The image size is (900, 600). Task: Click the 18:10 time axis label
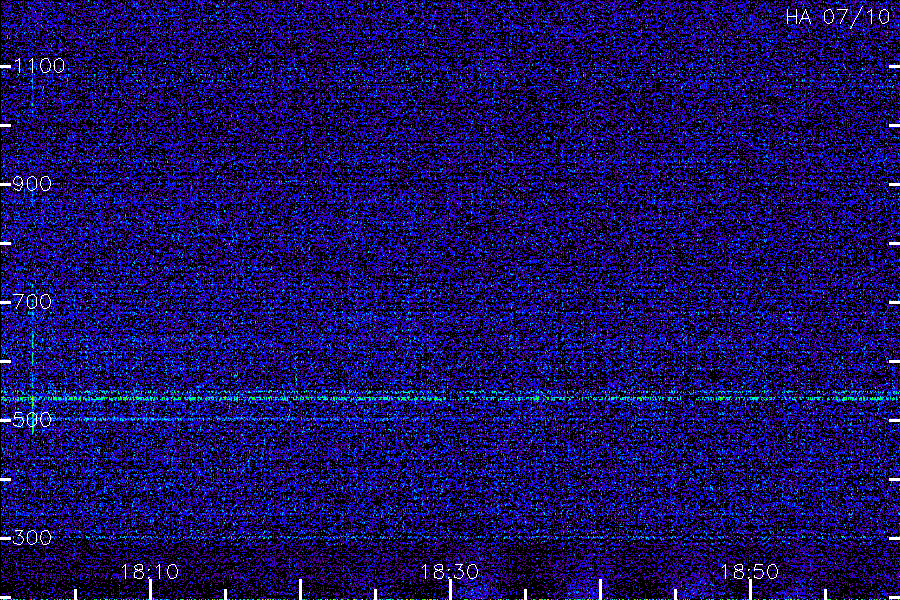point(150,572)
